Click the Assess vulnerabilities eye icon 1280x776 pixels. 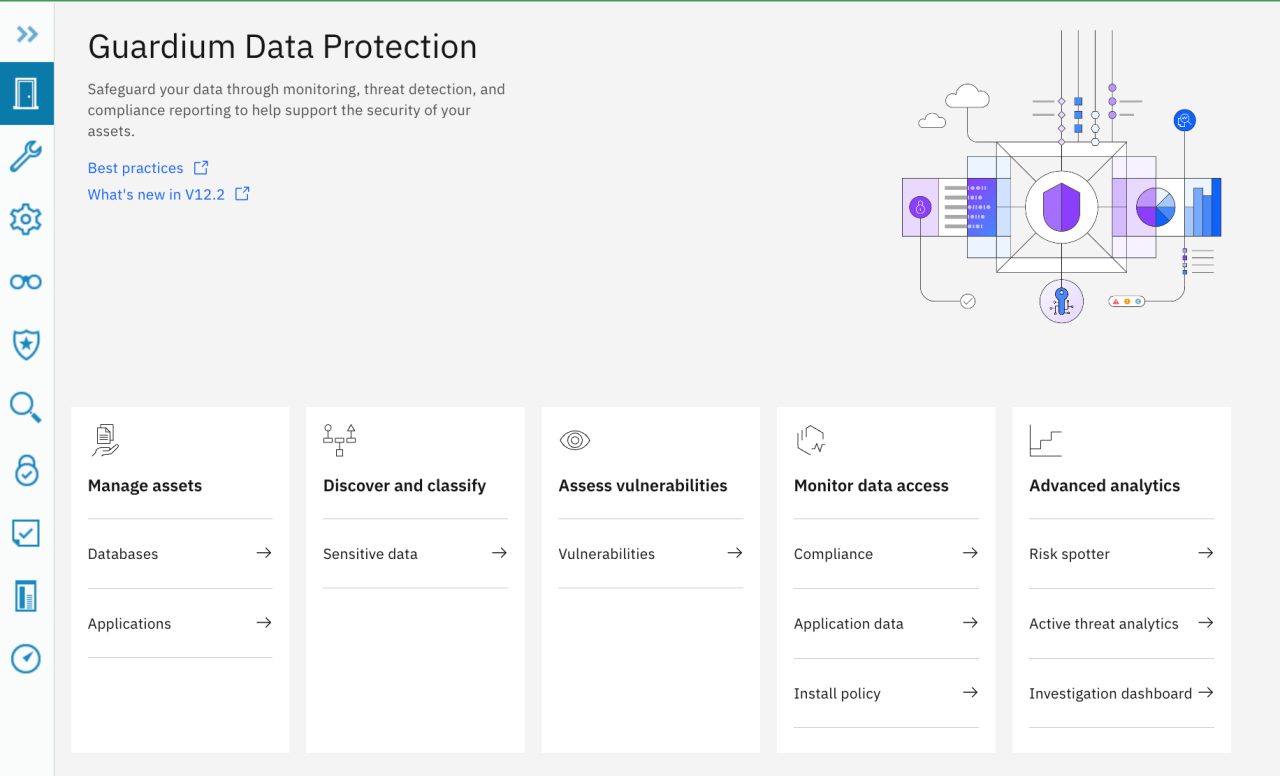click(575, 440)
